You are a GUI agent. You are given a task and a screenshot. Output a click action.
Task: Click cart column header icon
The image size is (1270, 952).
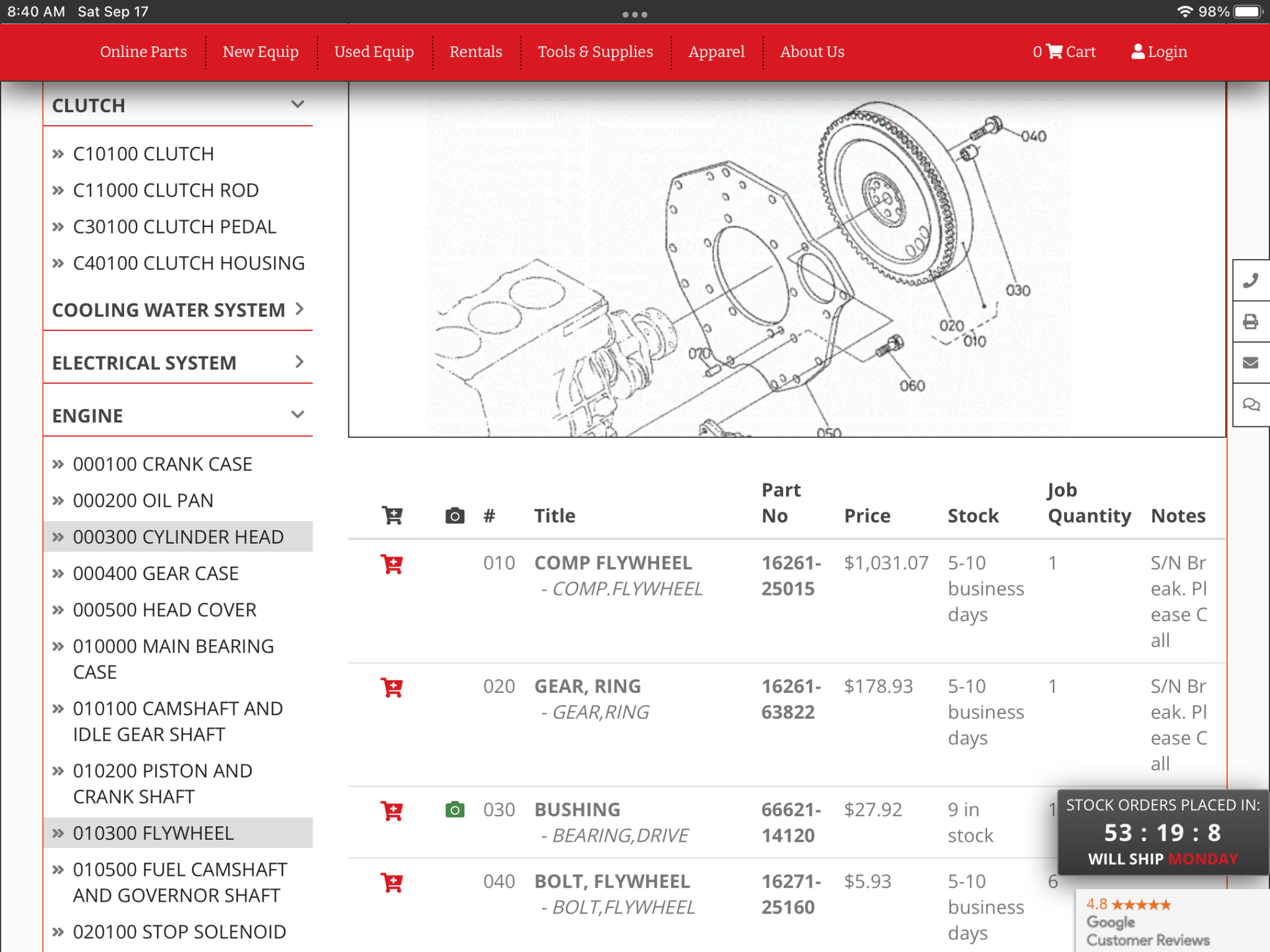click(392, 515)
